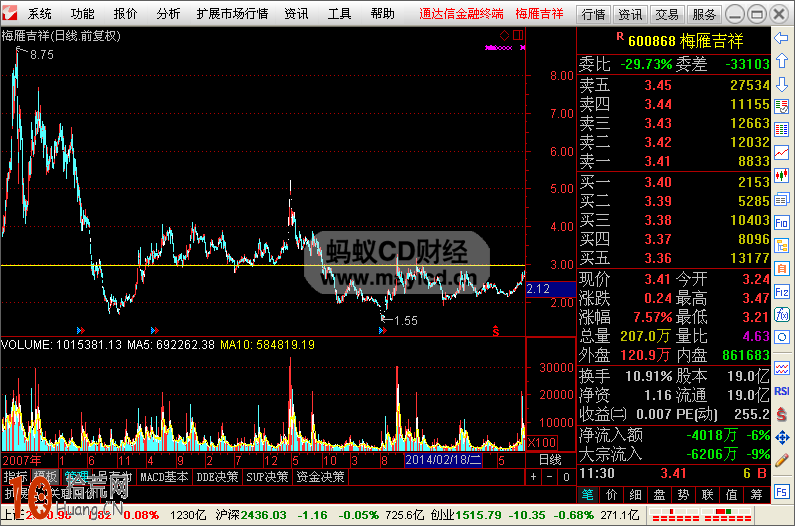Switch to the intraday line chart icon
This screenshot has height=526, width=795.
(781, 152)
